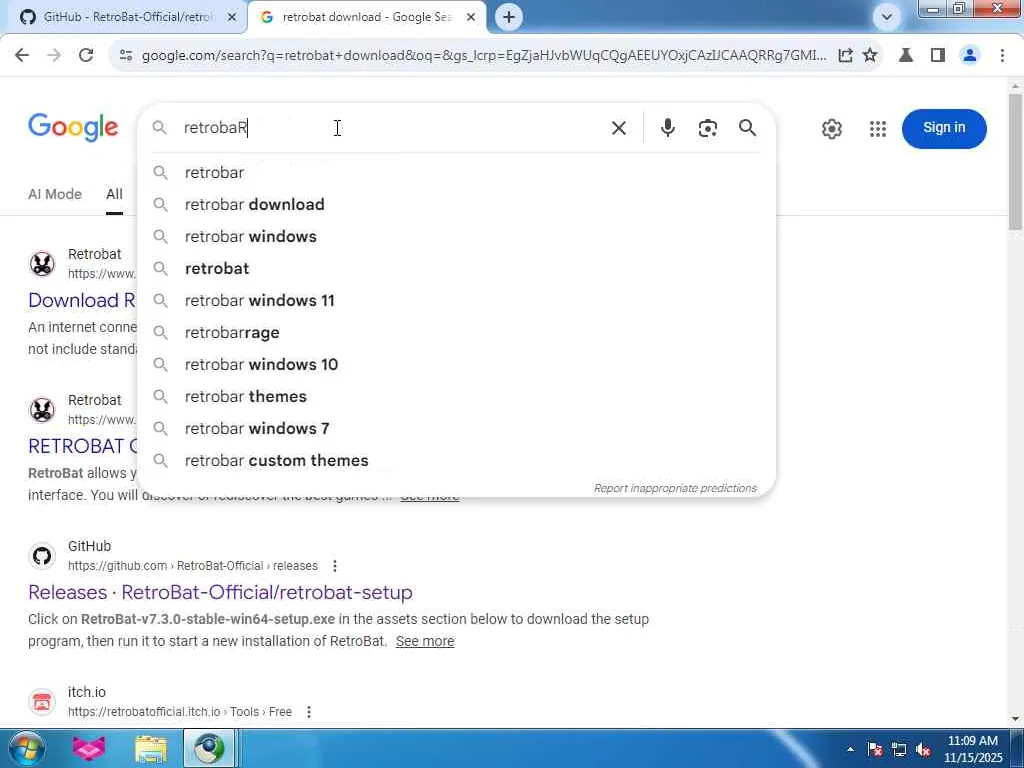Submit search using magnifier icon
The image size is (1024, 768).
pos(748,128)
